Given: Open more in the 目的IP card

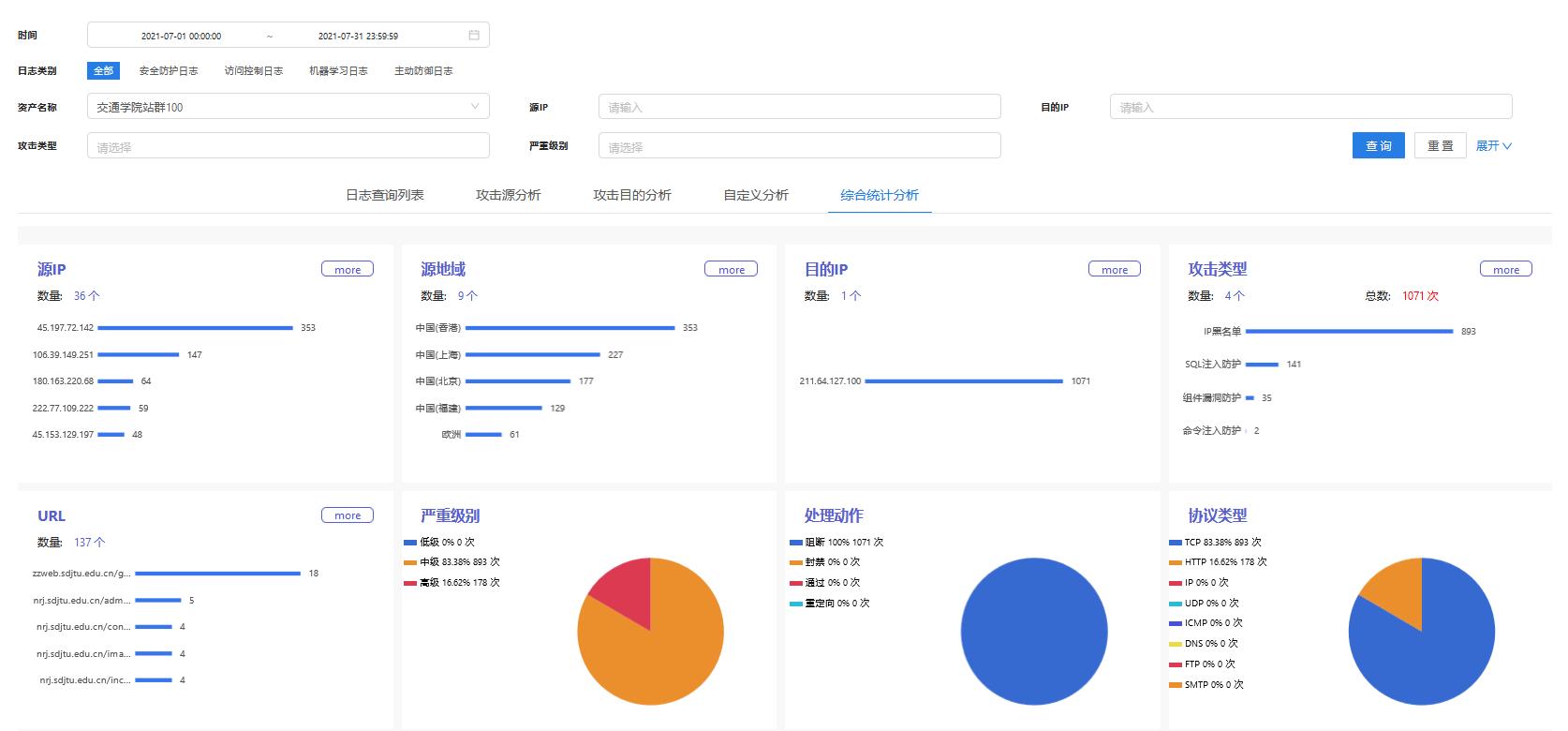Looking at the screenshot, I should [1115, 269].
